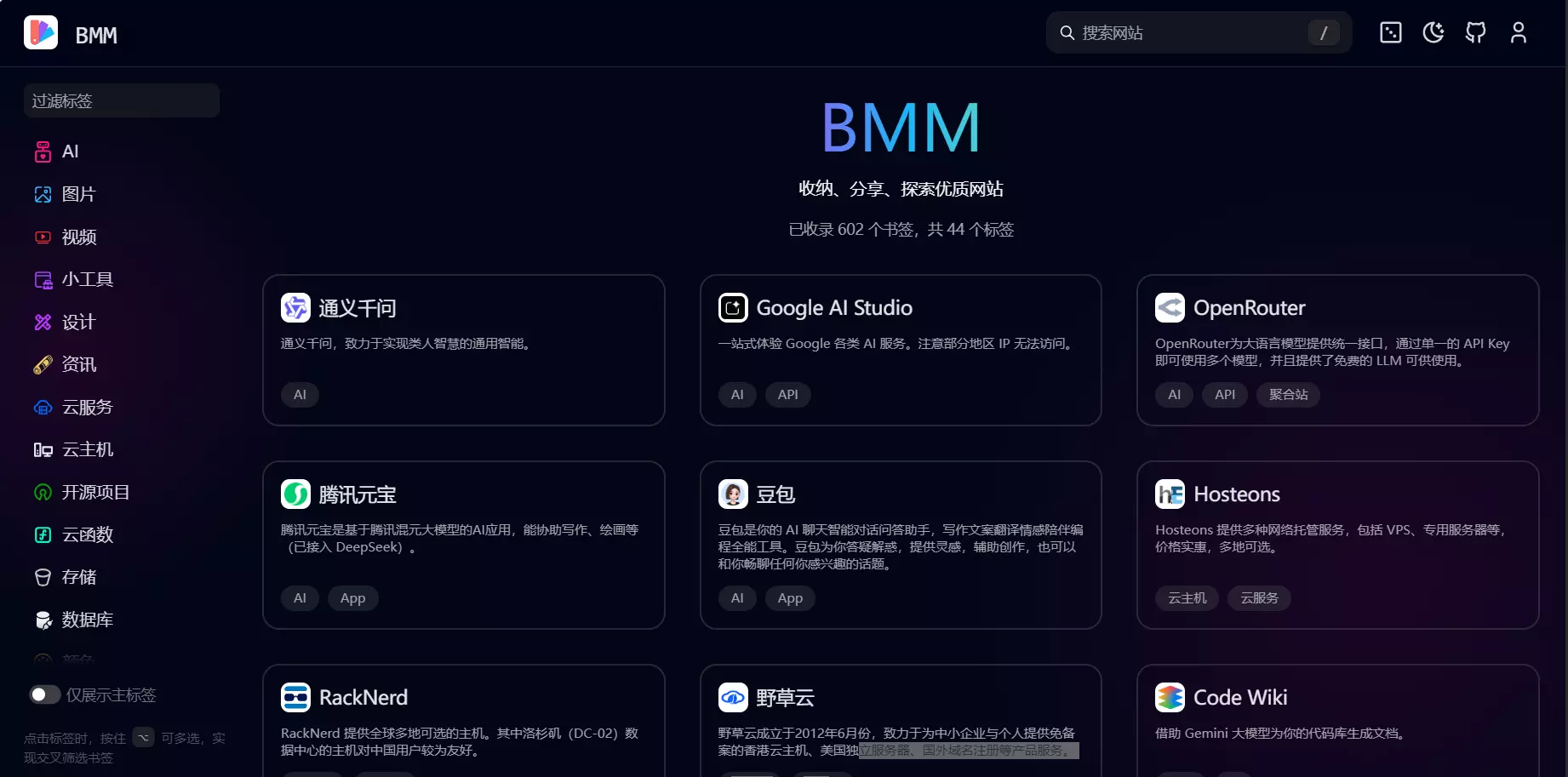Select the 图片 category in sidebar
The image size is (1568, 777).
pyautogui.click(x=43, y=194)
